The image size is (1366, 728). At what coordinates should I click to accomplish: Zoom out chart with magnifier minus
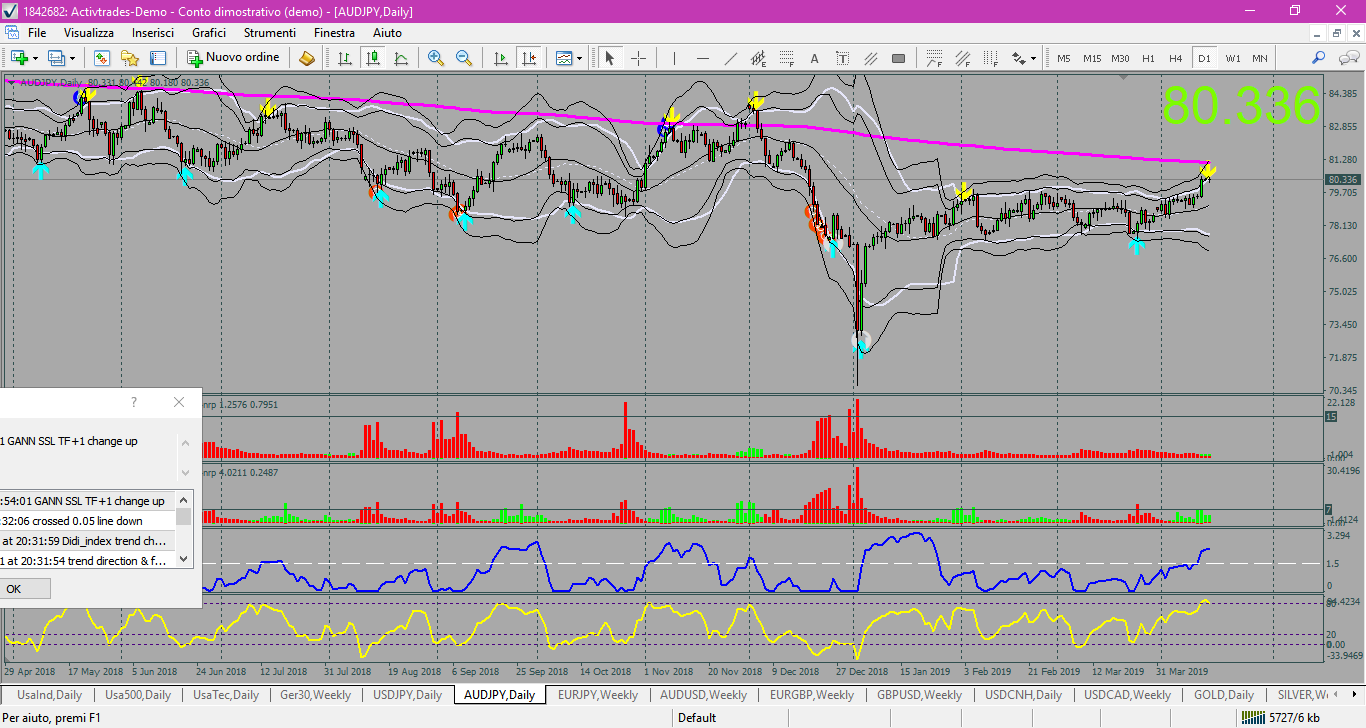[x=463, y=58]
